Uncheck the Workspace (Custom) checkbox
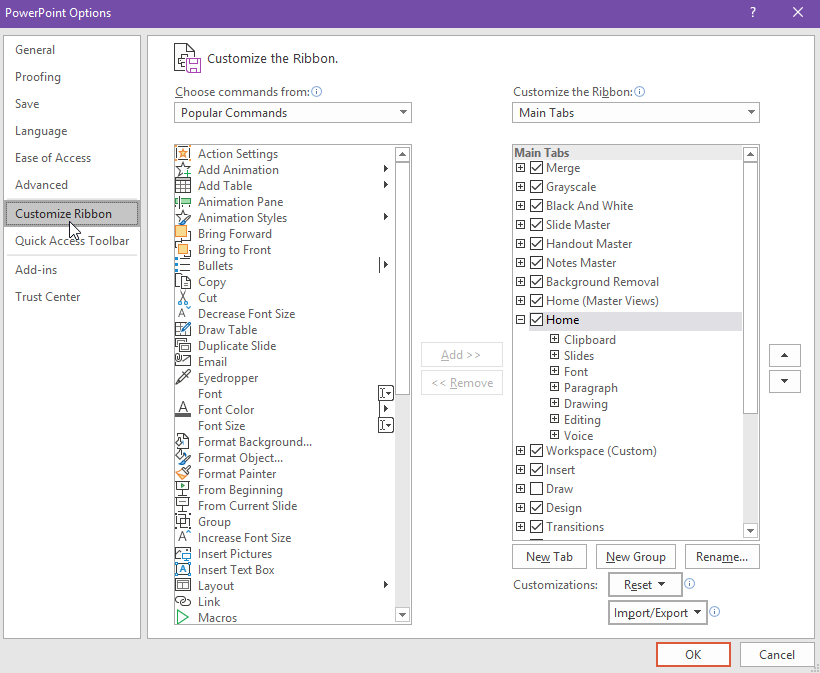The width and height of the screenshot is (820, 673). (x=536, y=451)
